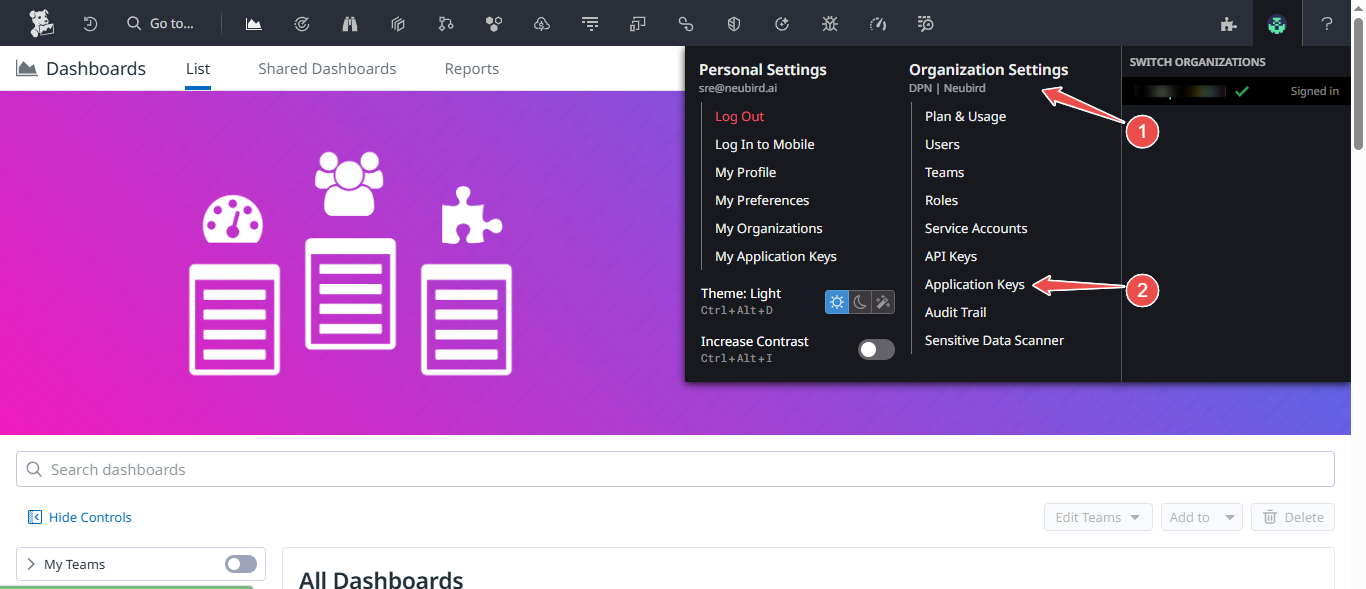Open the Add to dropdown
1366x589 pixels.
[x=1201, y=517]
